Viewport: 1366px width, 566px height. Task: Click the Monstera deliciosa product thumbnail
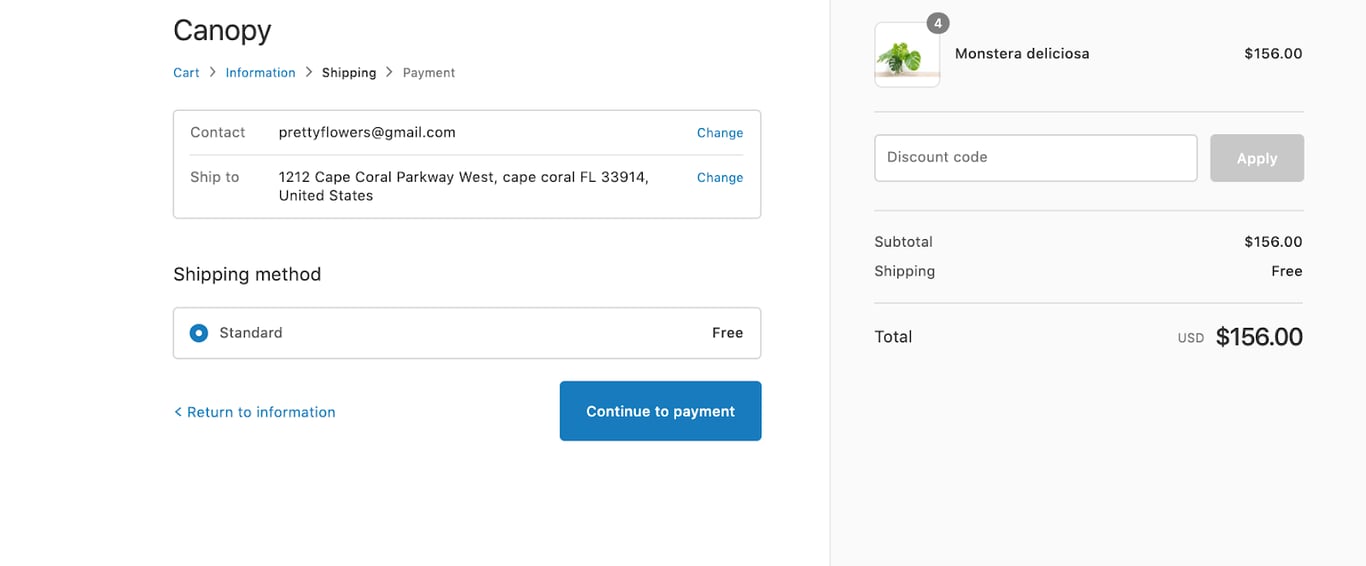pos(906,56)
